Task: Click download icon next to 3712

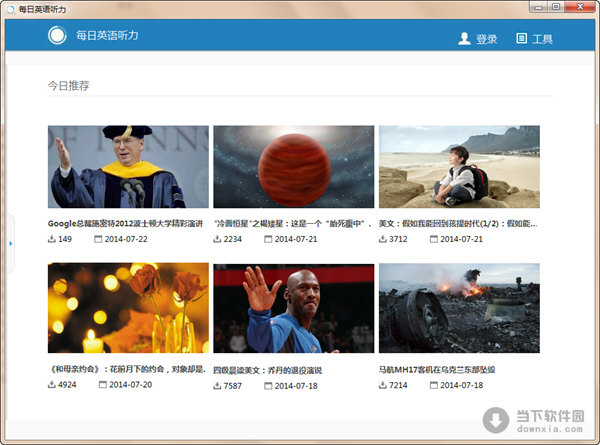Action: [x=383, y=239]
